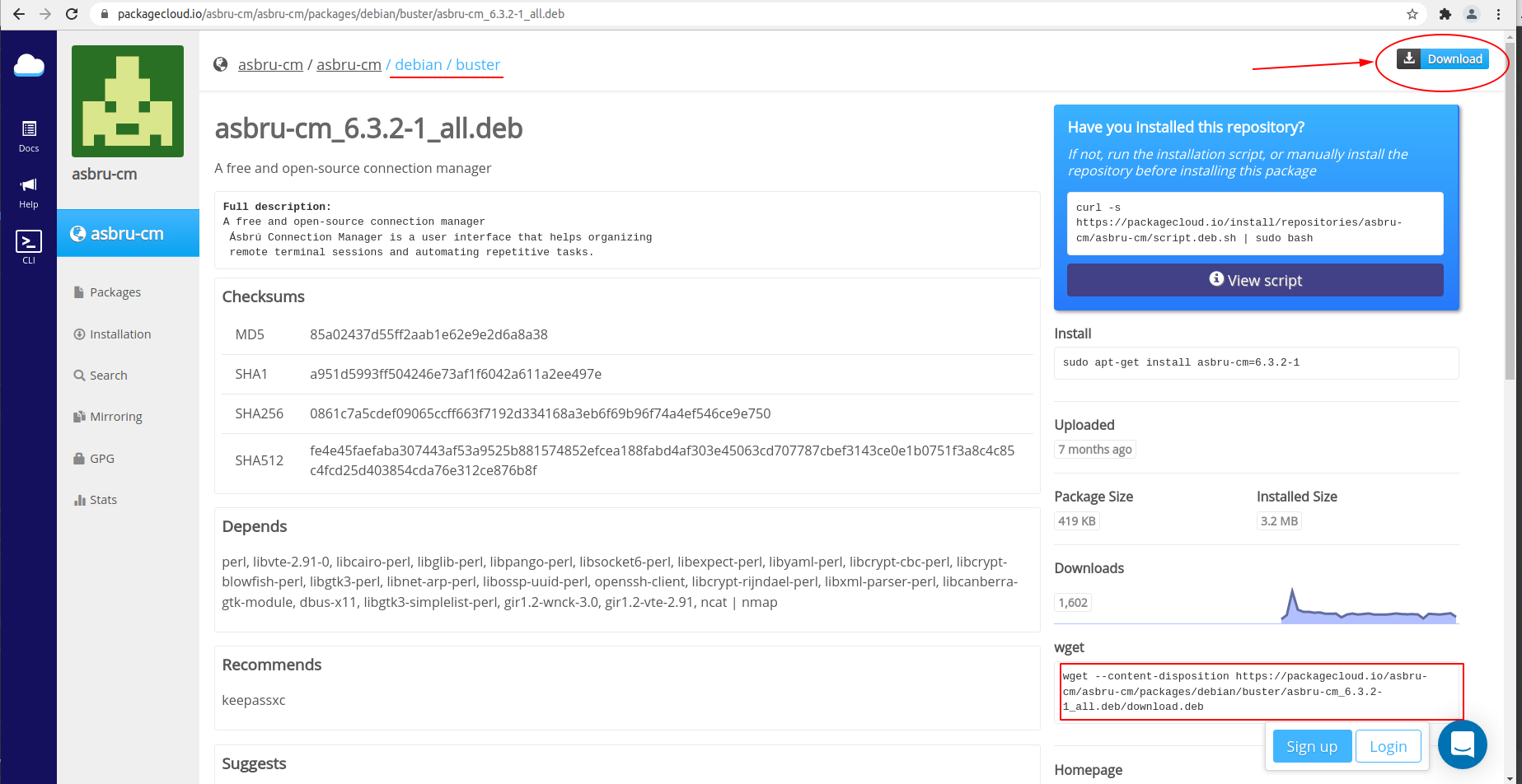Open the CLI terminal icon

click(28, 243)
